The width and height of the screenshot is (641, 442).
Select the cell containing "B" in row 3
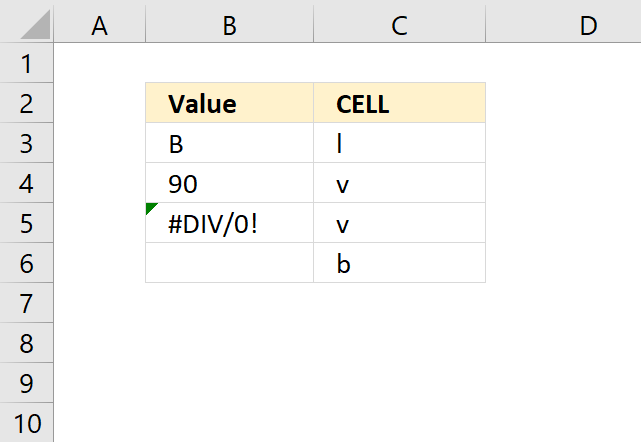229,144
